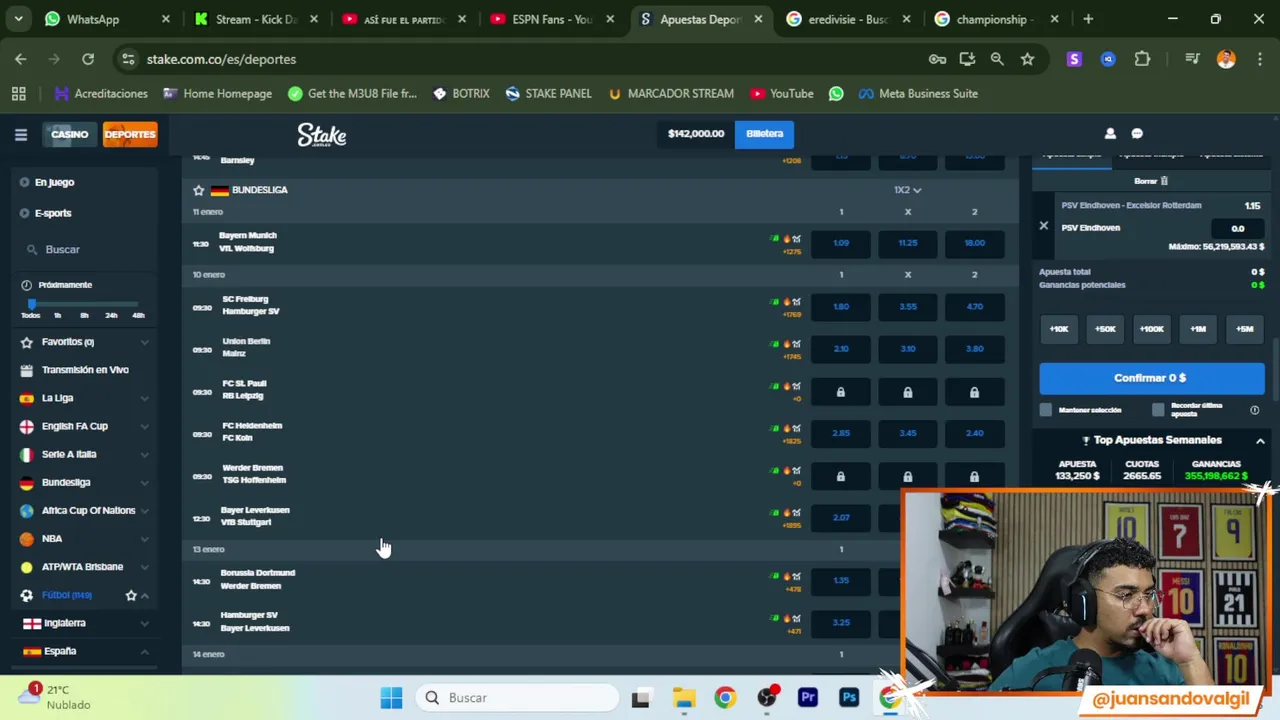Viewport: 1280px width, 720px height.
Task: Reload the page with refresh icon
Action: pos(88,59)
